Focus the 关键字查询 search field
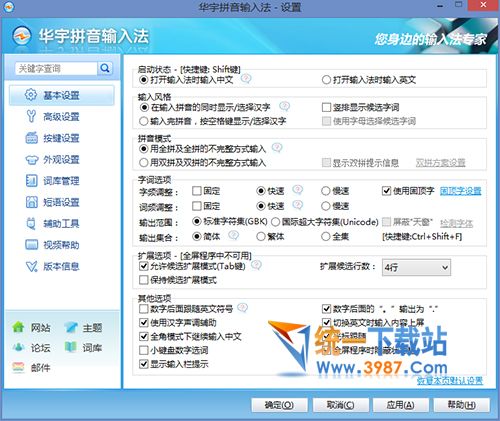 (56, 69)
